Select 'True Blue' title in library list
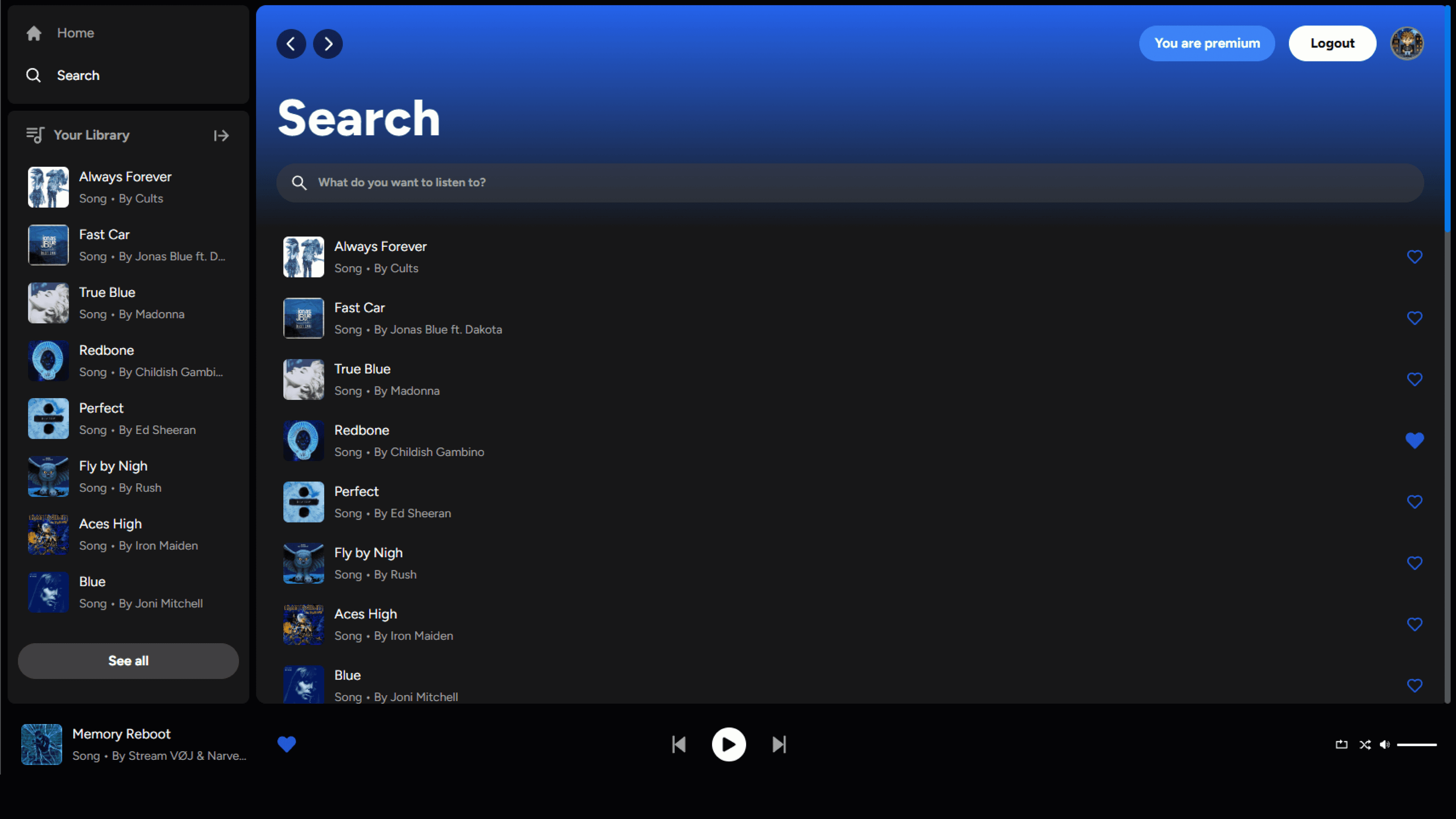The image size is (1456, 819). 107,292
